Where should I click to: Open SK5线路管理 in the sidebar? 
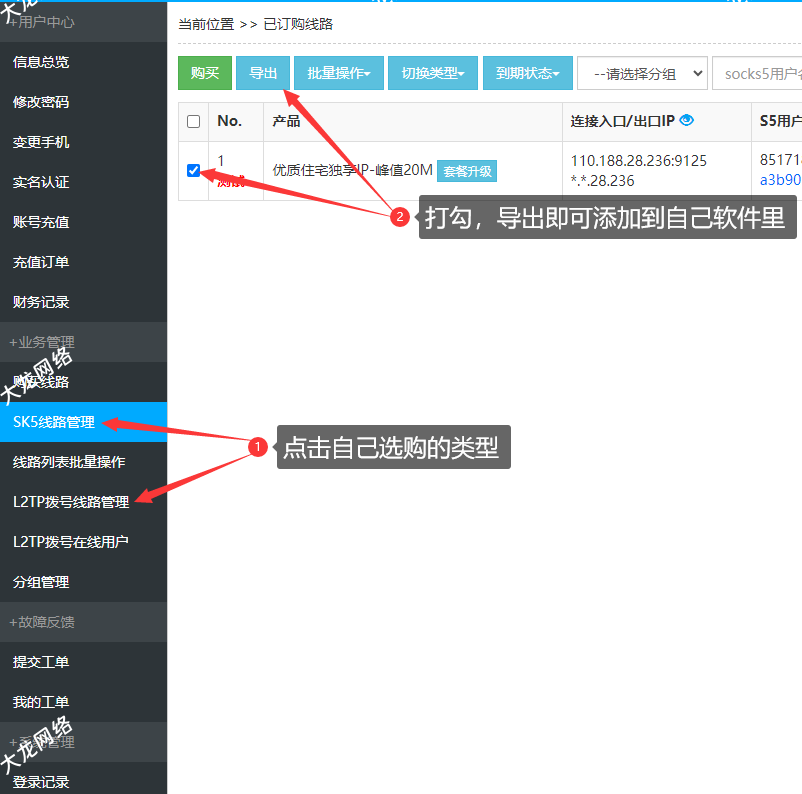[x=54, y=422]
